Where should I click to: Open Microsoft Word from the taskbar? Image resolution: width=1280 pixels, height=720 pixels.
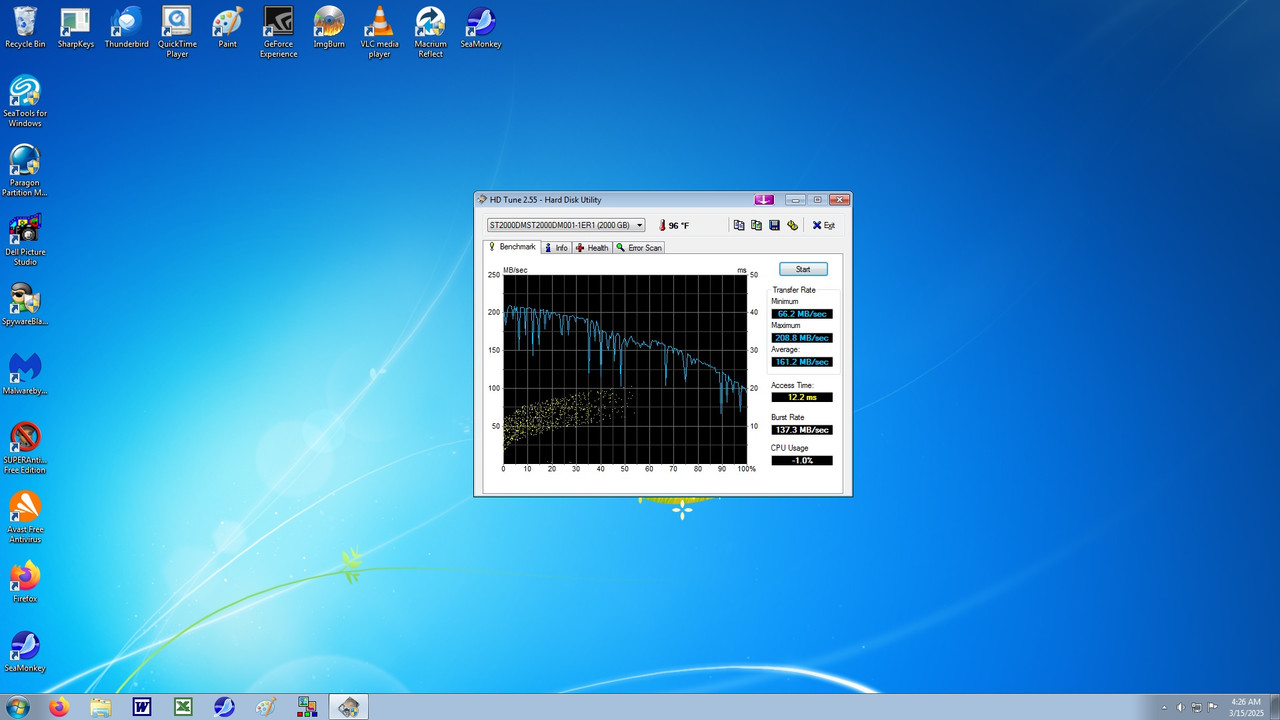click(x=142, y=707)
